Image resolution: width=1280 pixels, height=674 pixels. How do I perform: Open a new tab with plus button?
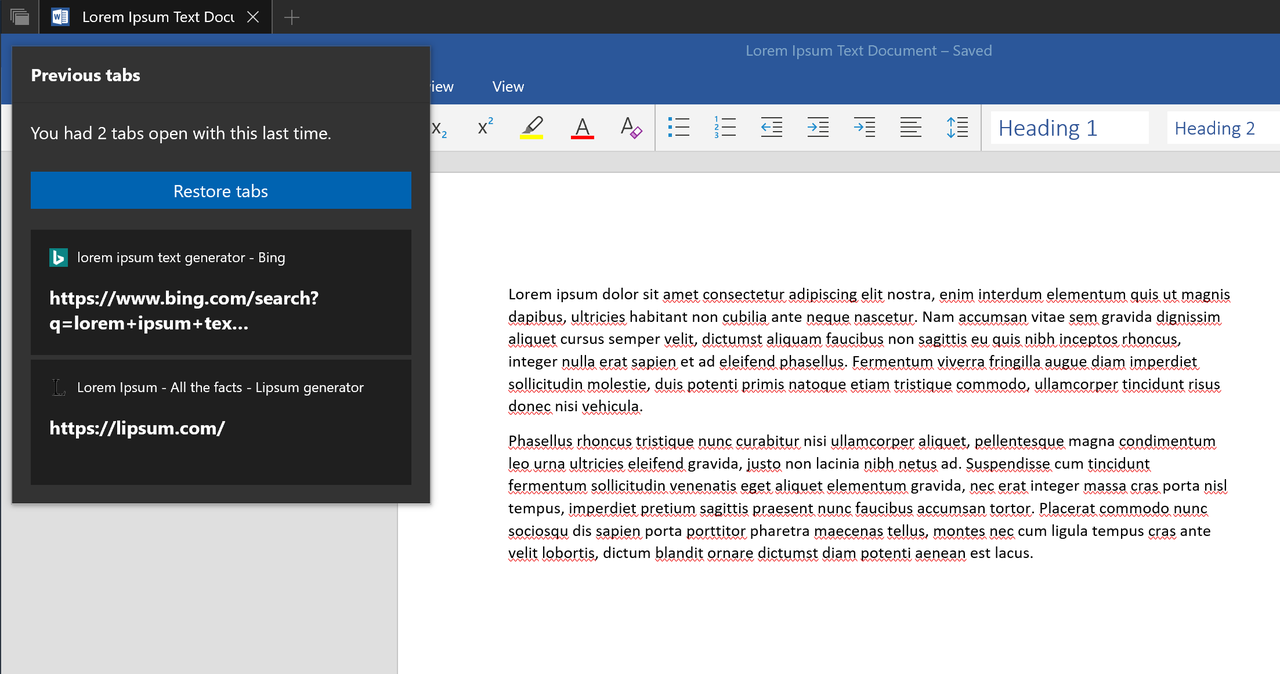click(x=291, y=17)
